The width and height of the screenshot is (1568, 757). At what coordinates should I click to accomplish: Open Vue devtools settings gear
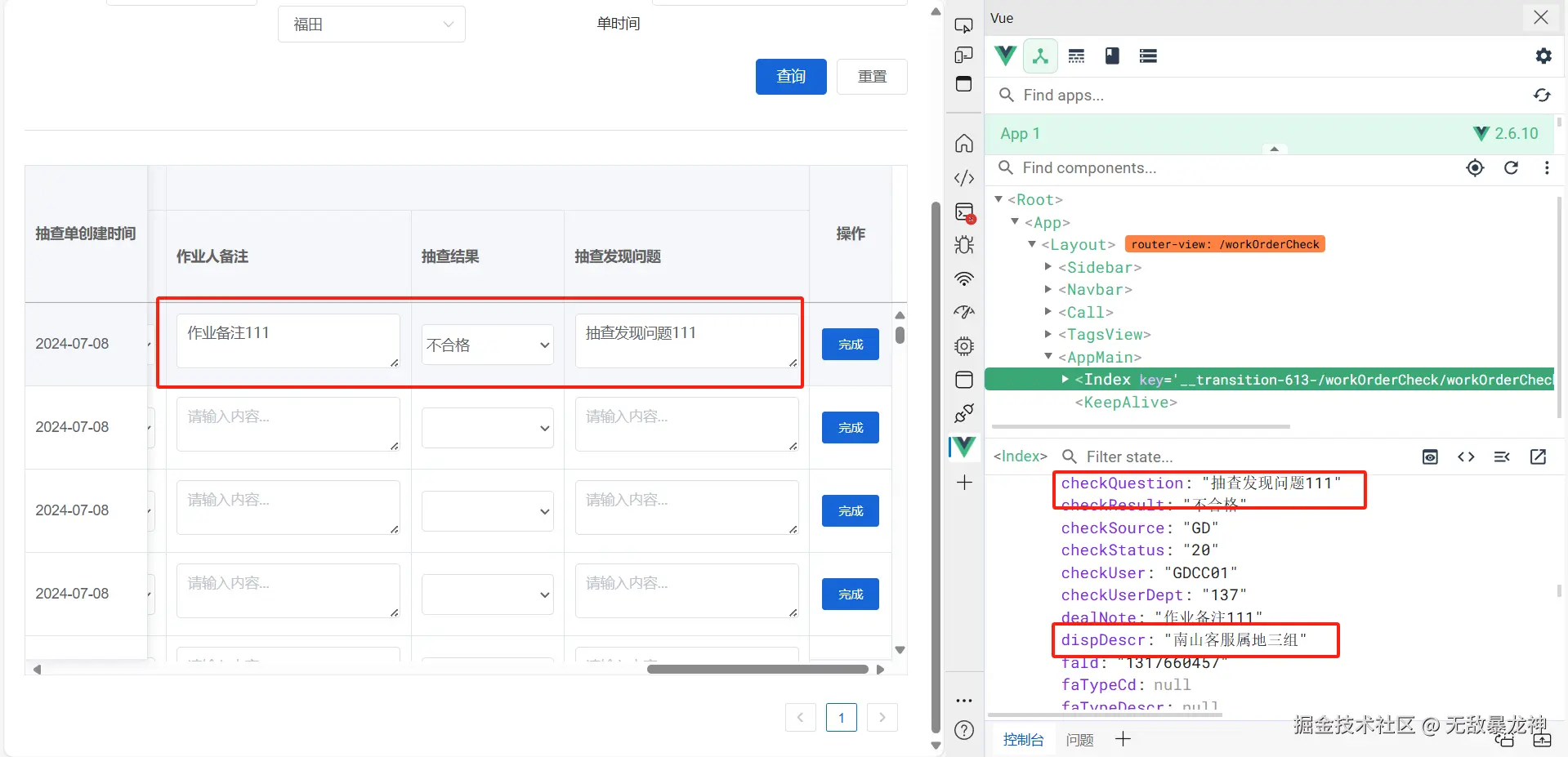pos(1543,56)
